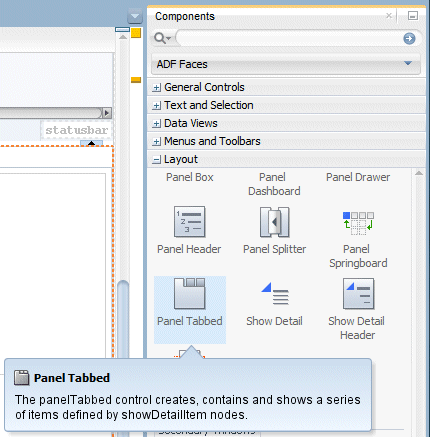The height and width of the screenshot is (437, 430).
Task: Click the black collapse arrow under statusbar
Action: point(91,143)
